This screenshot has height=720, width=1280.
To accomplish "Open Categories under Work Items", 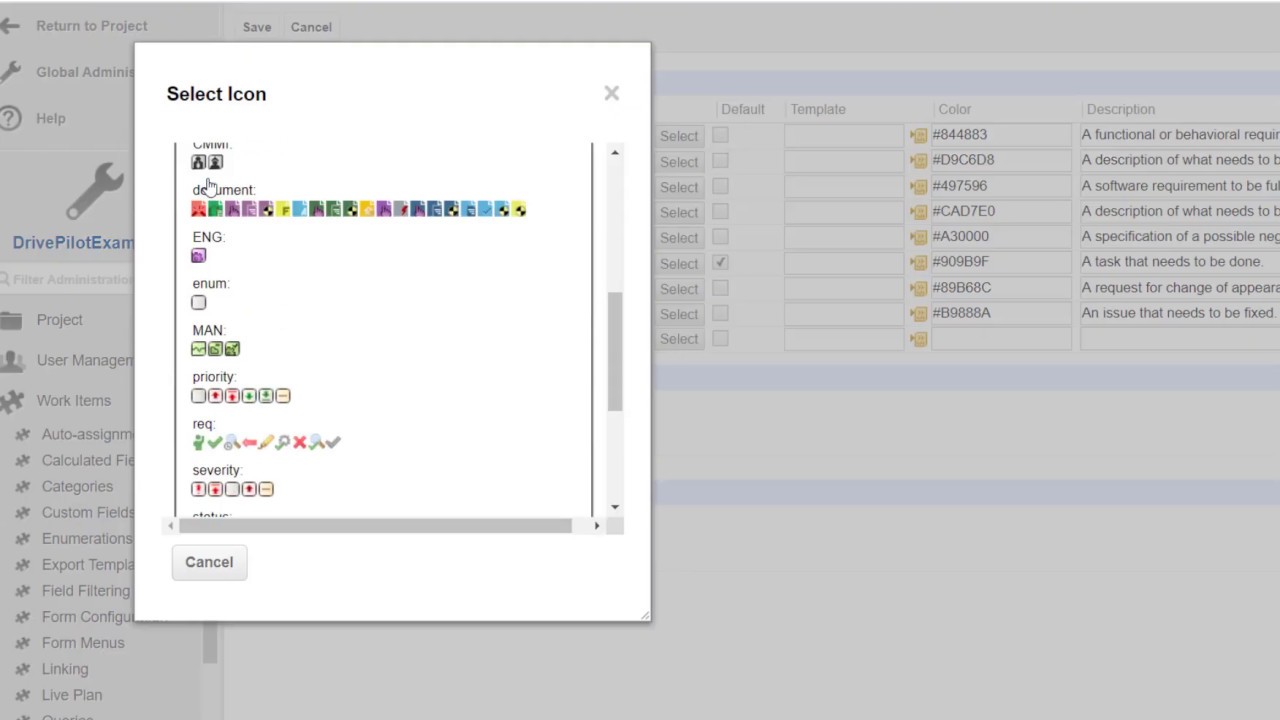I will click(x=77, y=486).
